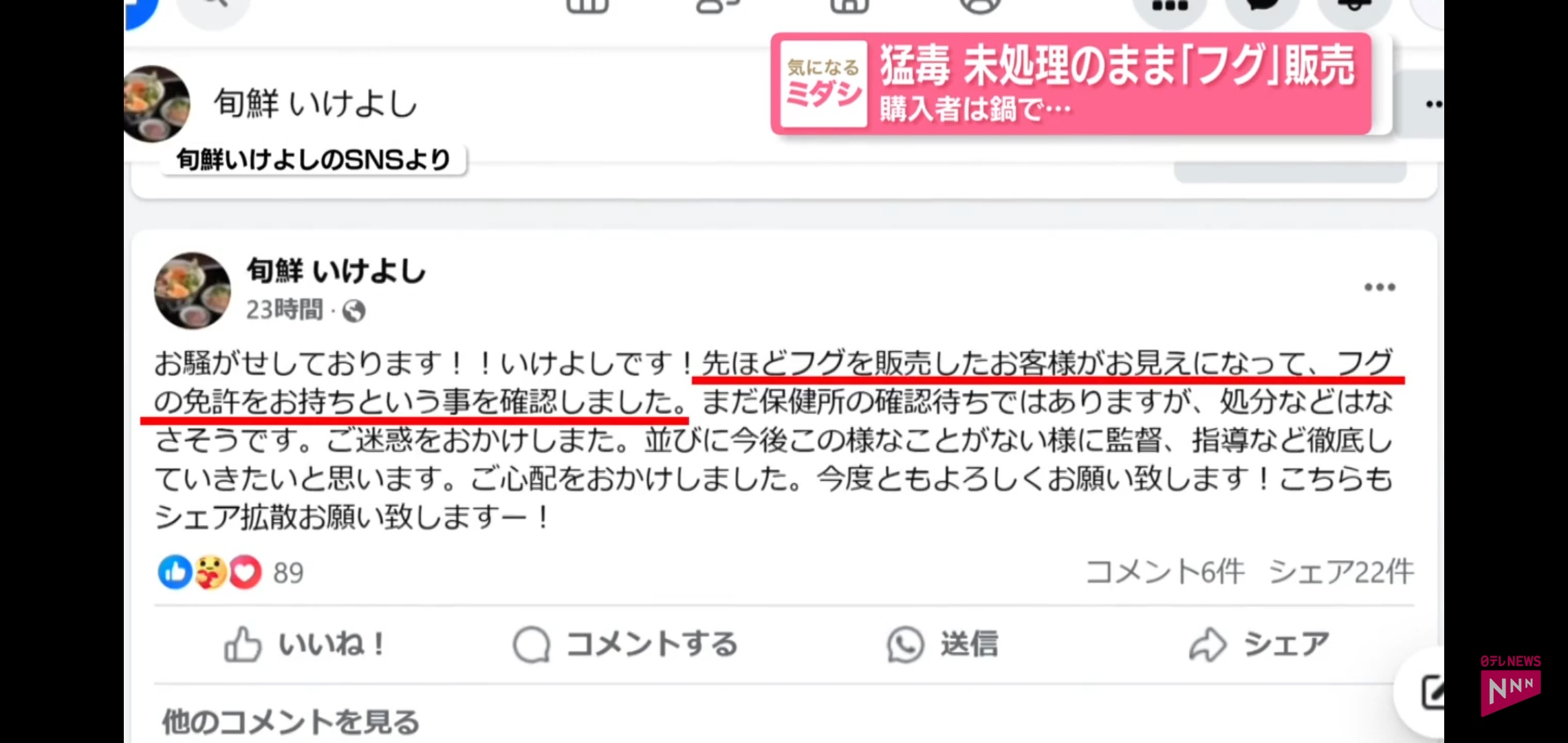The height and width of the screenshot is (743, 1568).
Task: Click the コメントする comment button
Action: click(625, 645)
